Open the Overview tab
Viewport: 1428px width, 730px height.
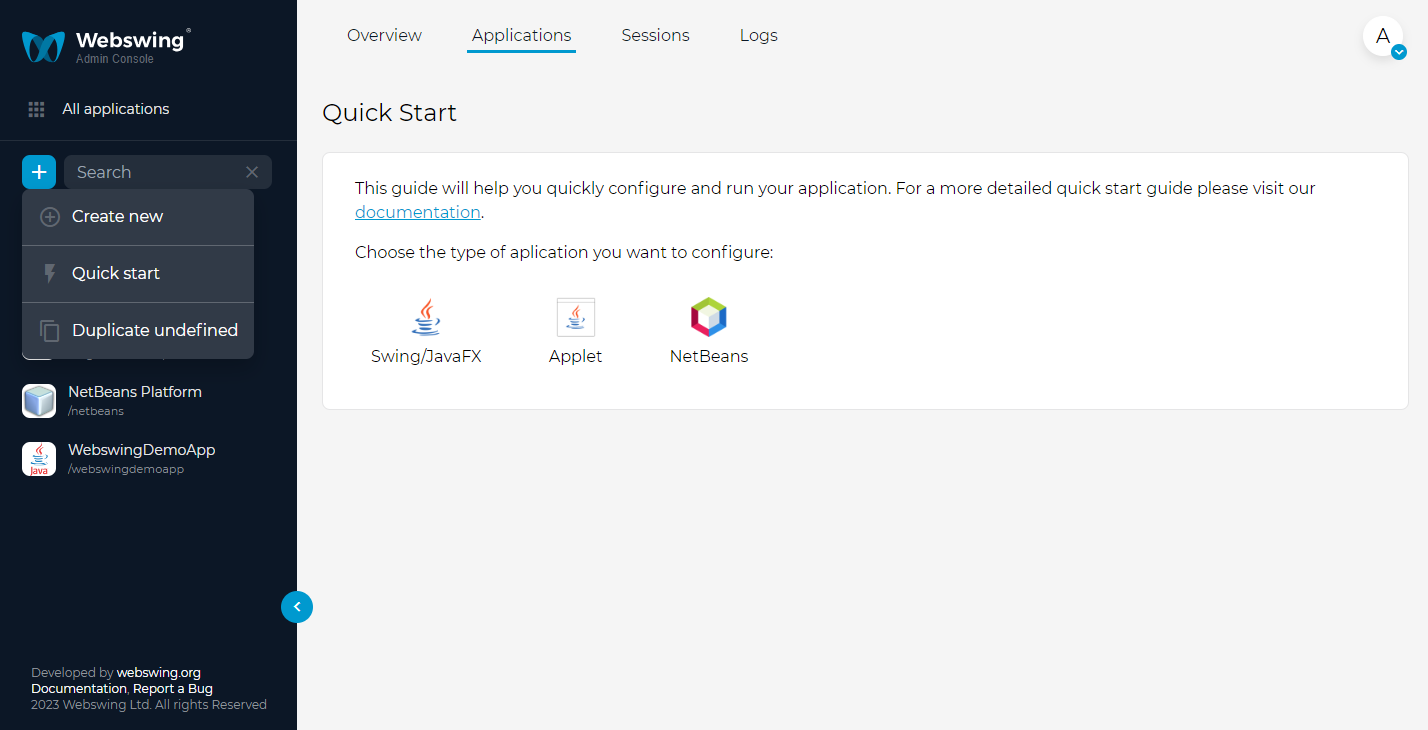tap(384, 36)
